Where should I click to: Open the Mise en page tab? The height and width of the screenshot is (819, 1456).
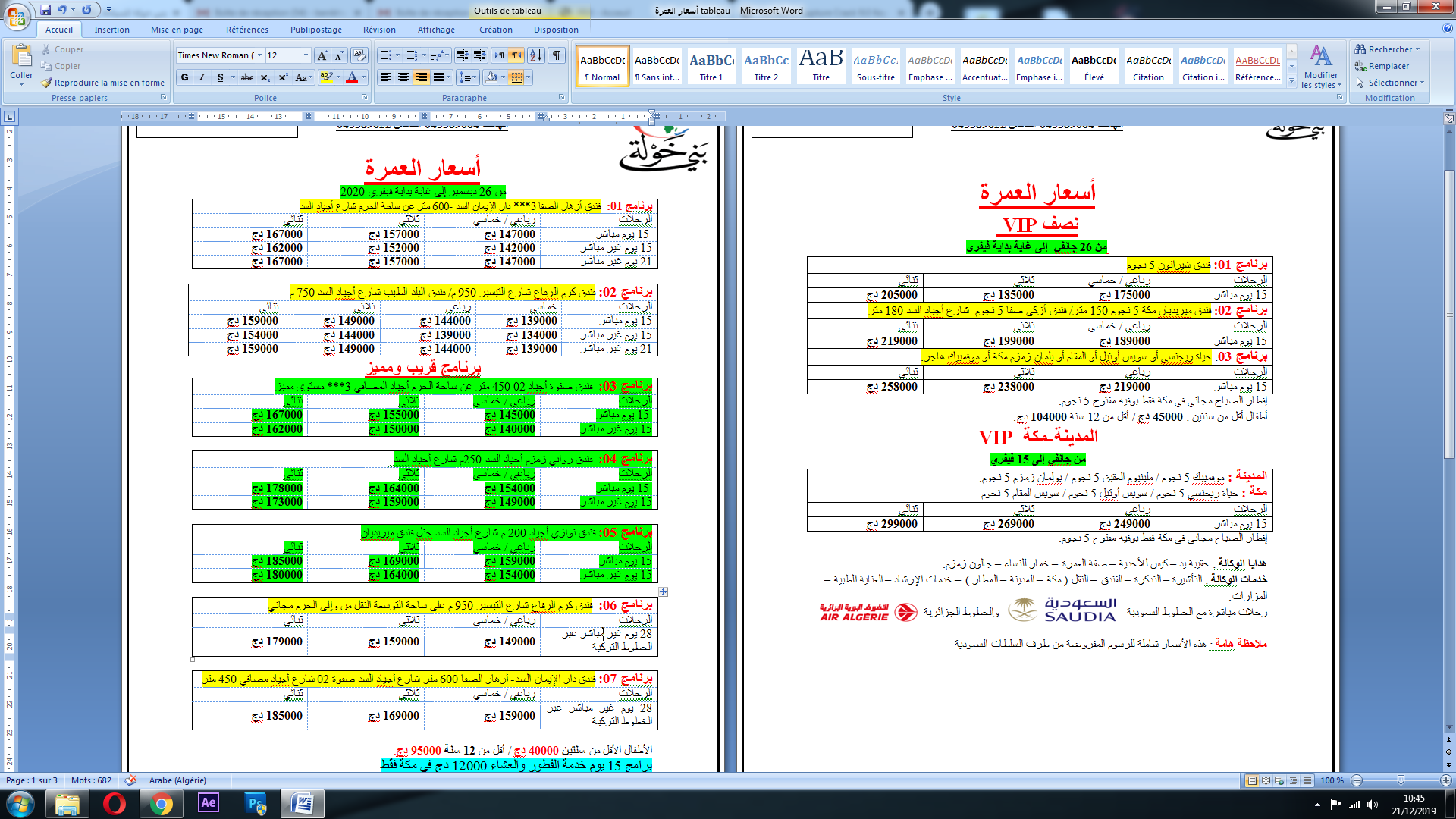pyautogui.click(x=177, y=30)
